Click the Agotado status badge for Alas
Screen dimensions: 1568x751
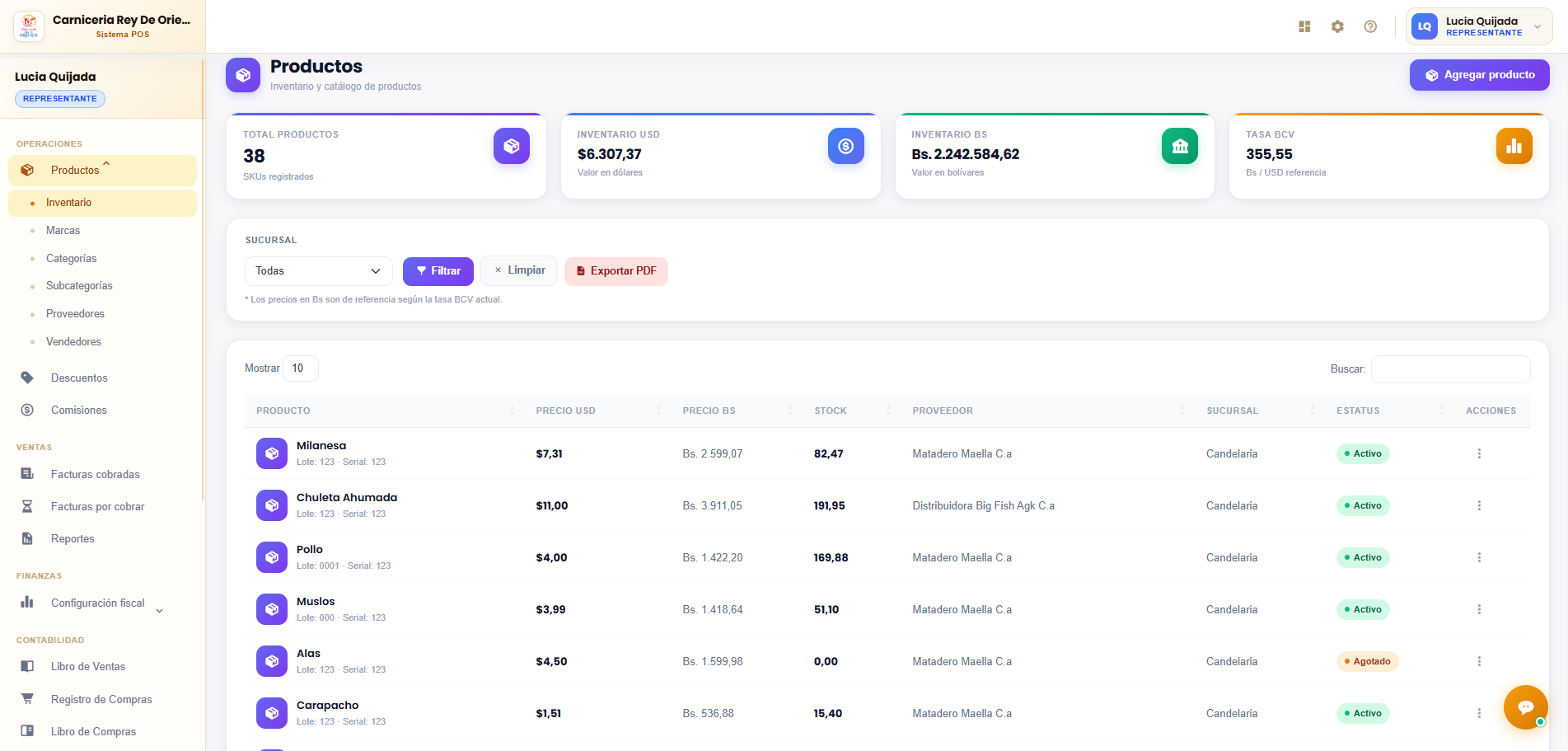point(1368,661)
